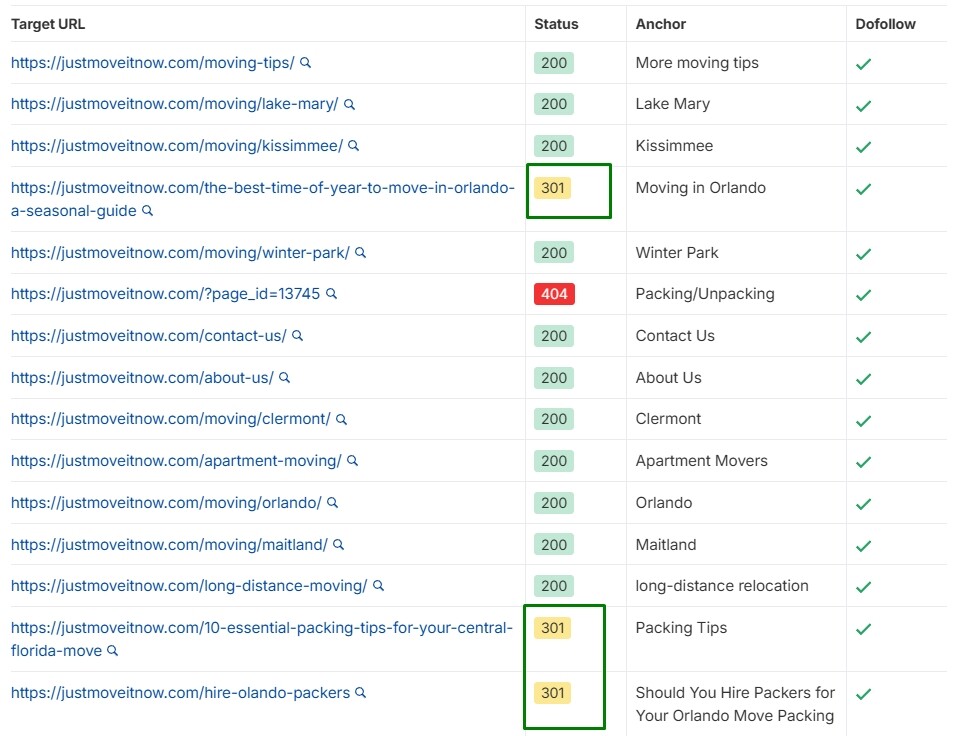Inspect kissimmee URL via magnifier icon
Screen dimensions: 954x736
point(354,146)
